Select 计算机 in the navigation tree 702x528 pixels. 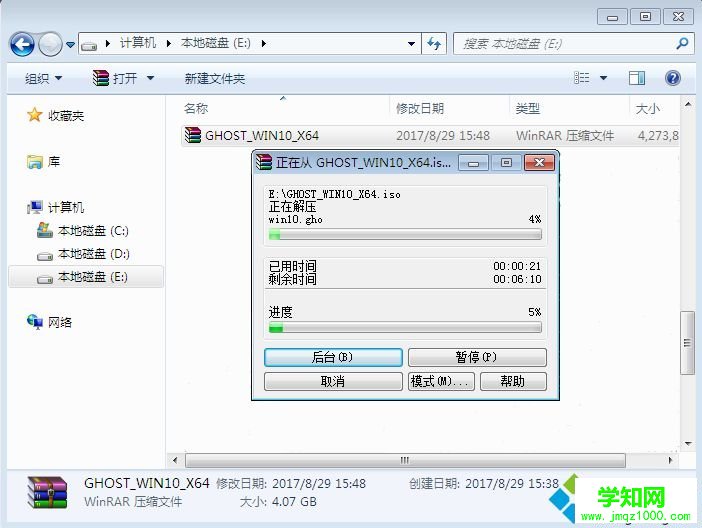point(65,207)
